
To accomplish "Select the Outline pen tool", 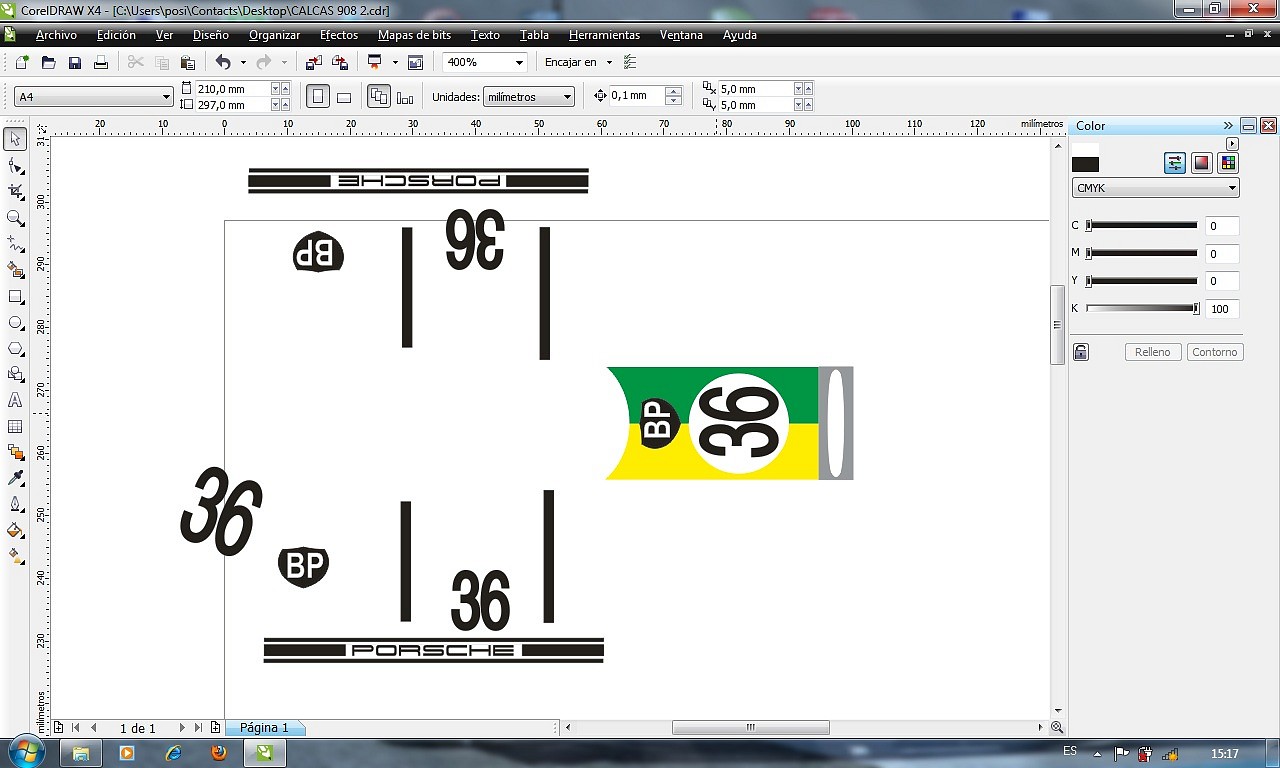I will click(15, 505).
